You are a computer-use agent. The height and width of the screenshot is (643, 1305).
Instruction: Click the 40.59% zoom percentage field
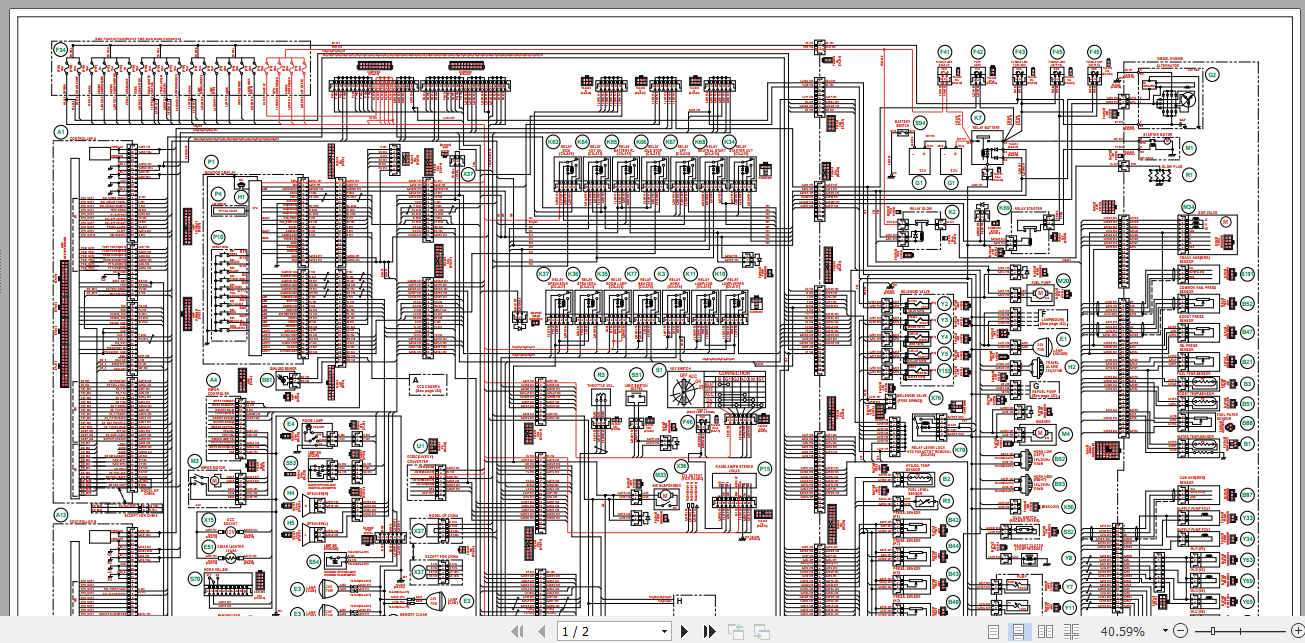click(x=1122, y=632)
